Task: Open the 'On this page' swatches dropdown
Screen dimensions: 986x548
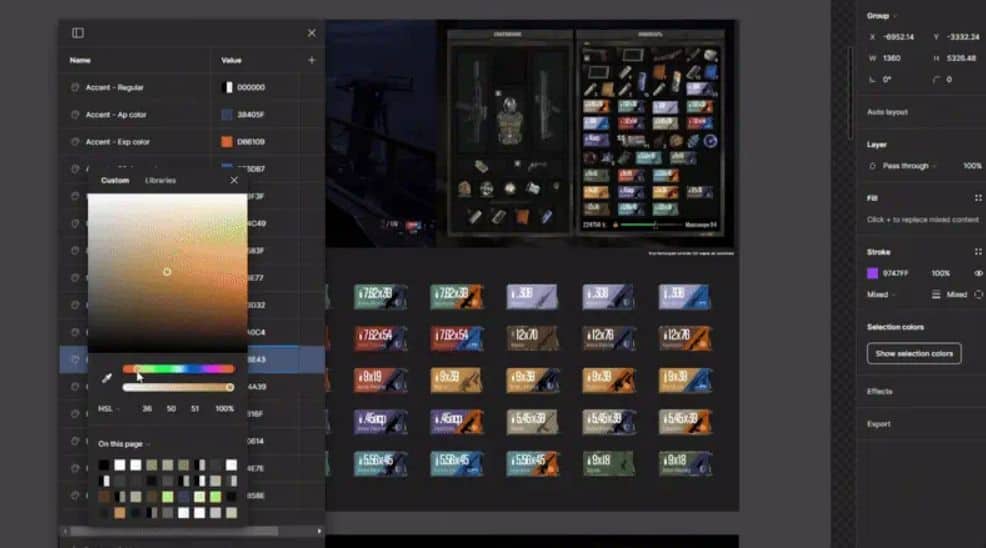Action: pos(124,444)
